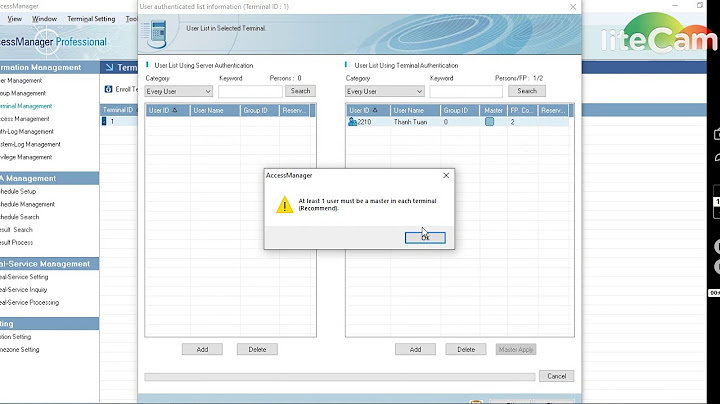The image size is (720, 404).
Task: Open Schedule Search in sidebar
Action: tap(19, 217)
